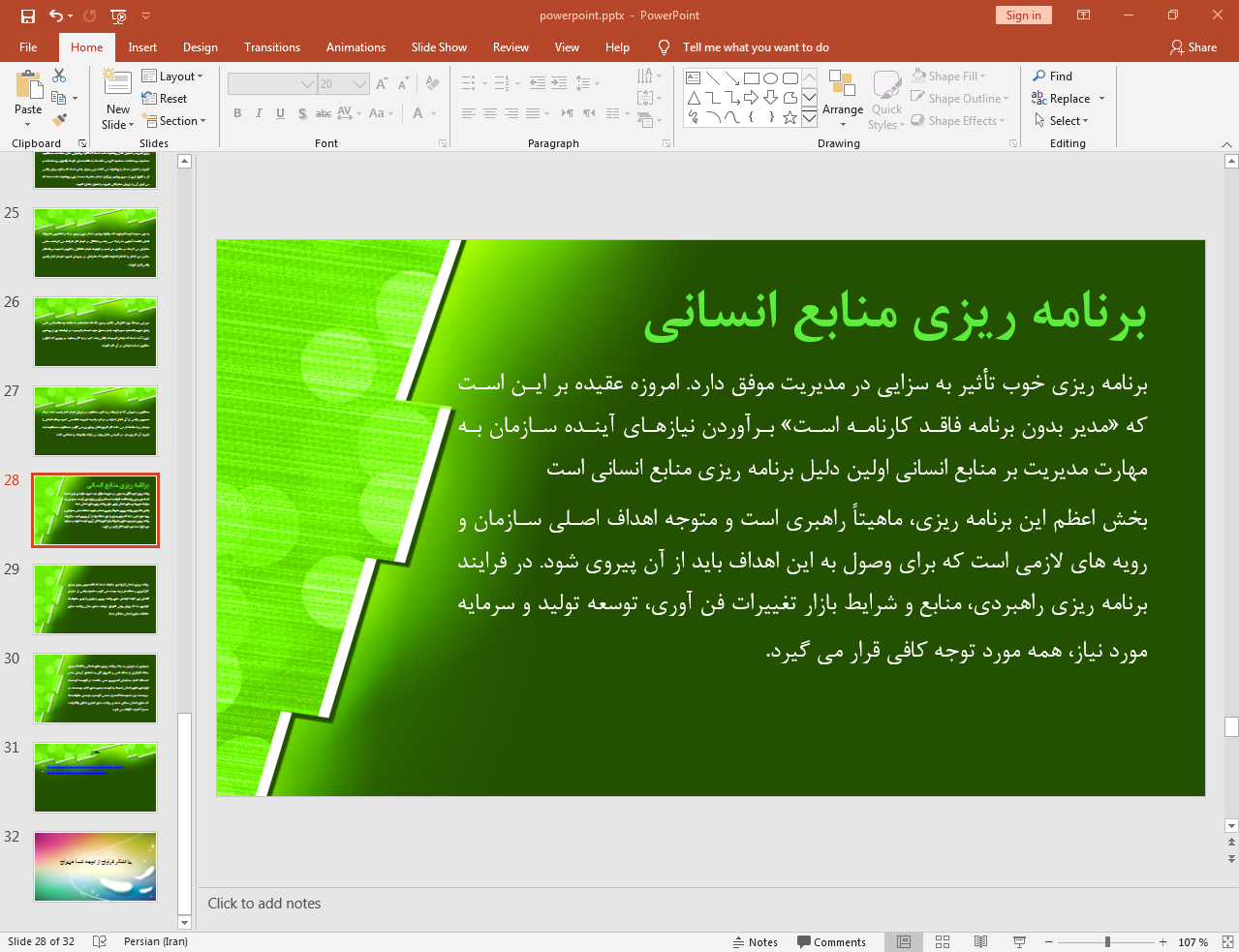Screen dimensions: 1239x952
Task: Expand the Section dropdown
Action: [174, 121]
